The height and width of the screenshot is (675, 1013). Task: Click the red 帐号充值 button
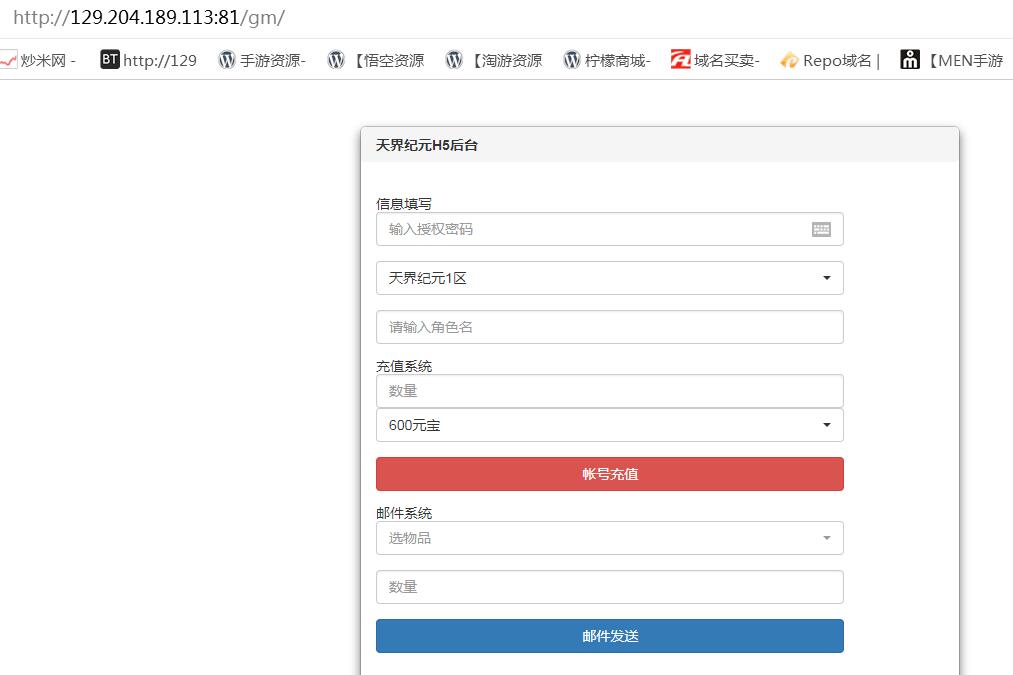[609, 474]
